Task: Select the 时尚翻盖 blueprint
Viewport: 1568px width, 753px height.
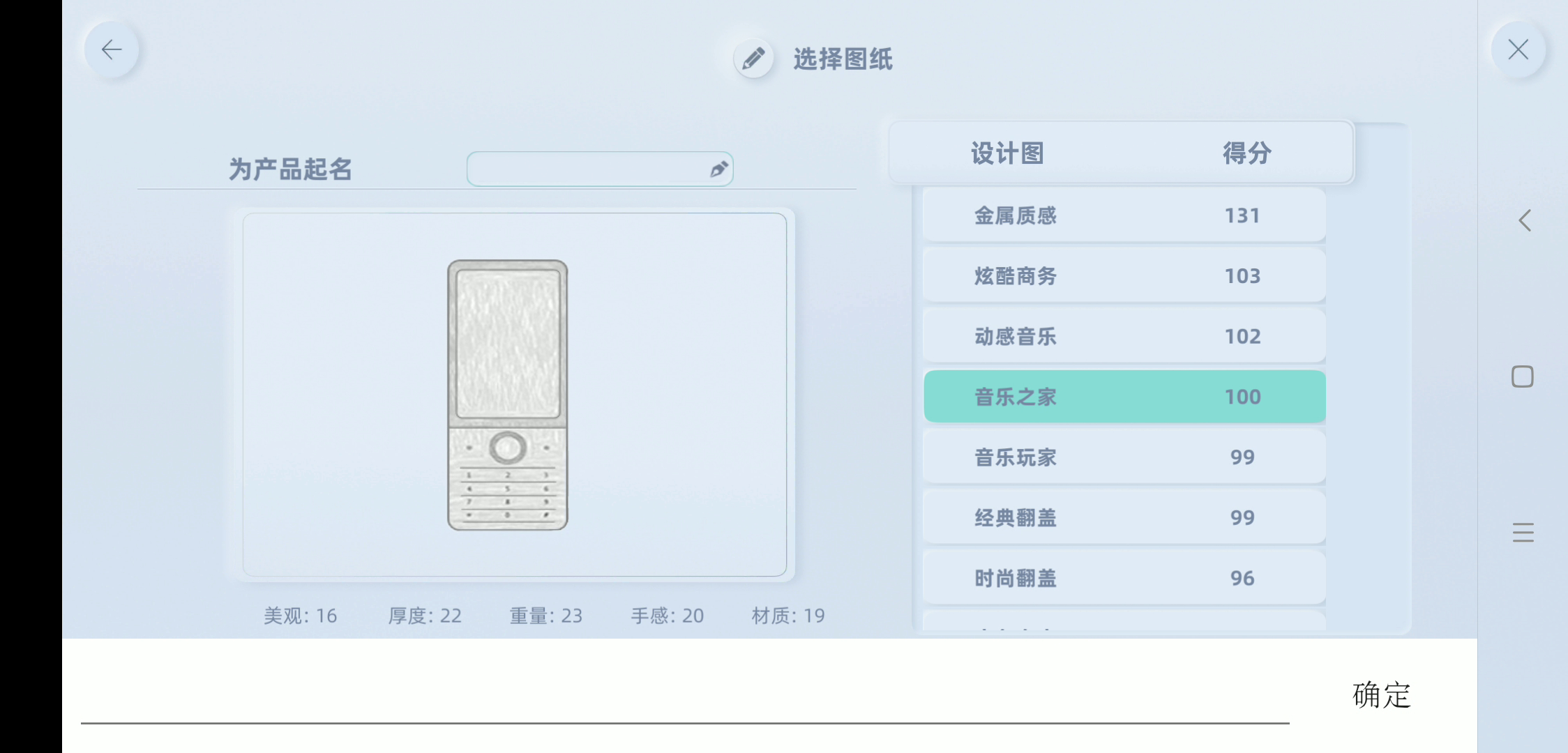Action: pos(1124,579)
